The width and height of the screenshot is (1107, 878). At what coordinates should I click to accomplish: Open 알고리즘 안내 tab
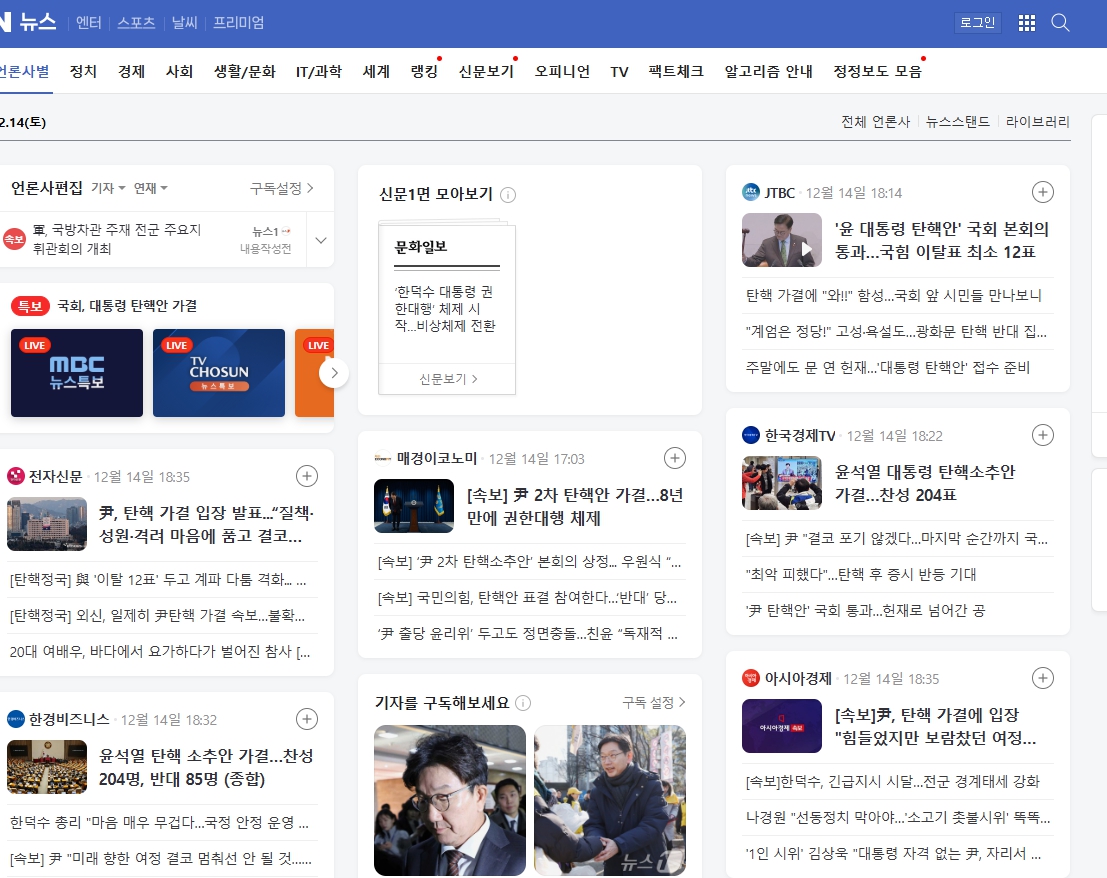pos(769,71)
